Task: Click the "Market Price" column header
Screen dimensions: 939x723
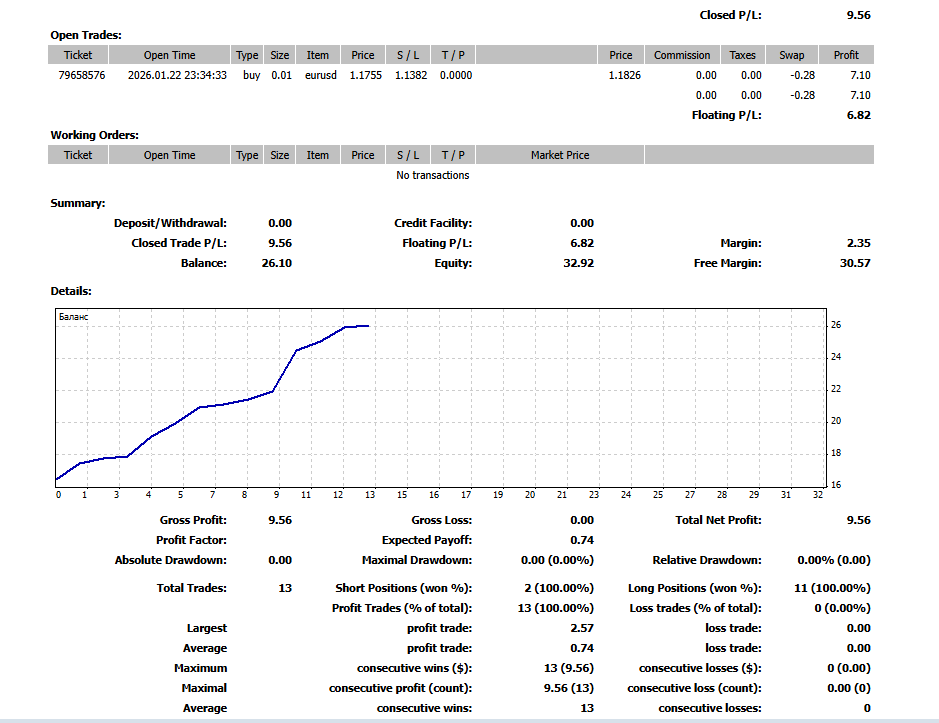Action: point(560,155)
